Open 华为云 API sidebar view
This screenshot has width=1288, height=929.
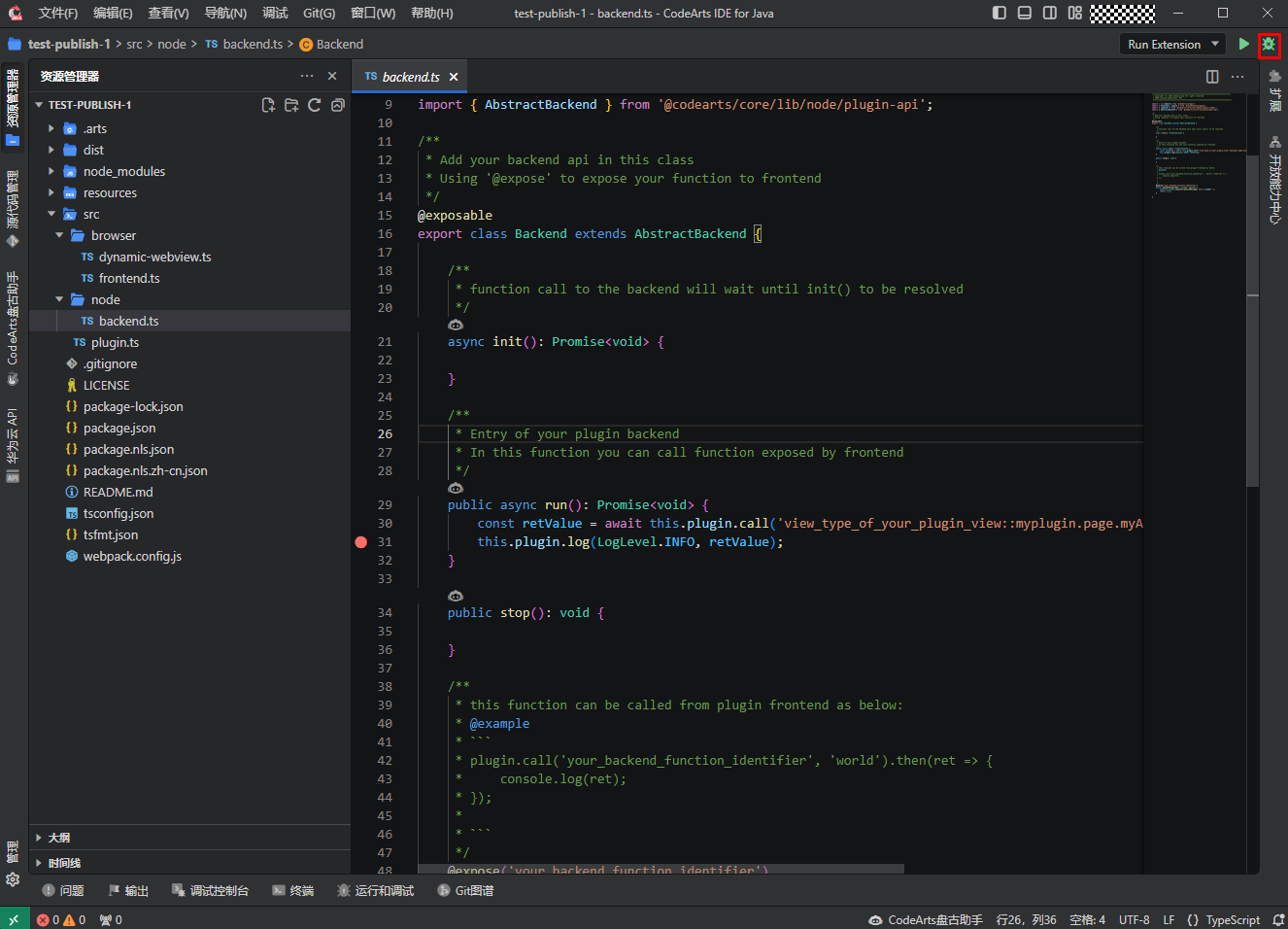(x=13, y=444)
